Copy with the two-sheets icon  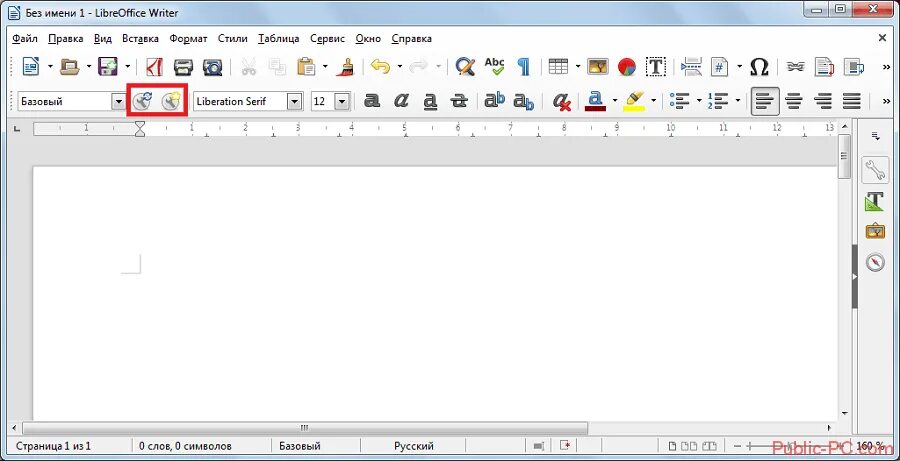278,67
